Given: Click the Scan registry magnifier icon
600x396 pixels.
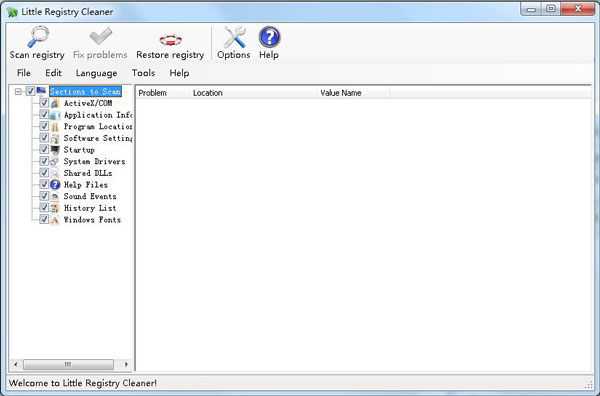Looking at the screenshot, I should tap(38, 37).
